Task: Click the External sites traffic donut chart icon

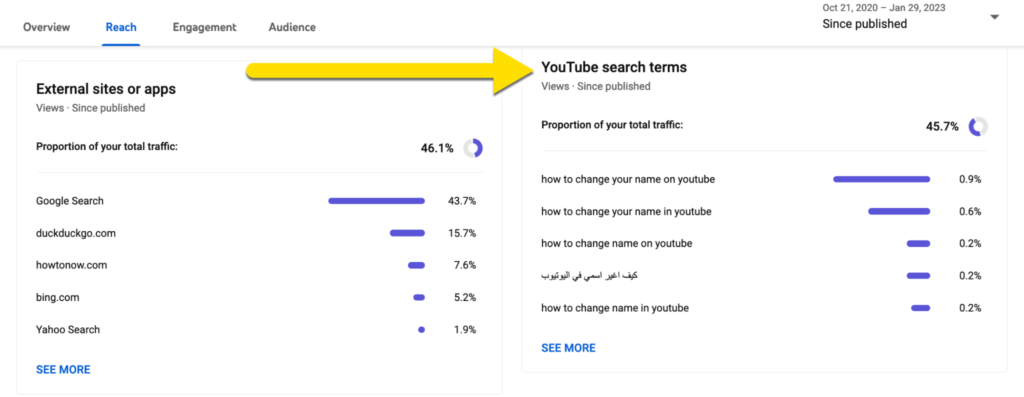Action: (x=473, y=148)
